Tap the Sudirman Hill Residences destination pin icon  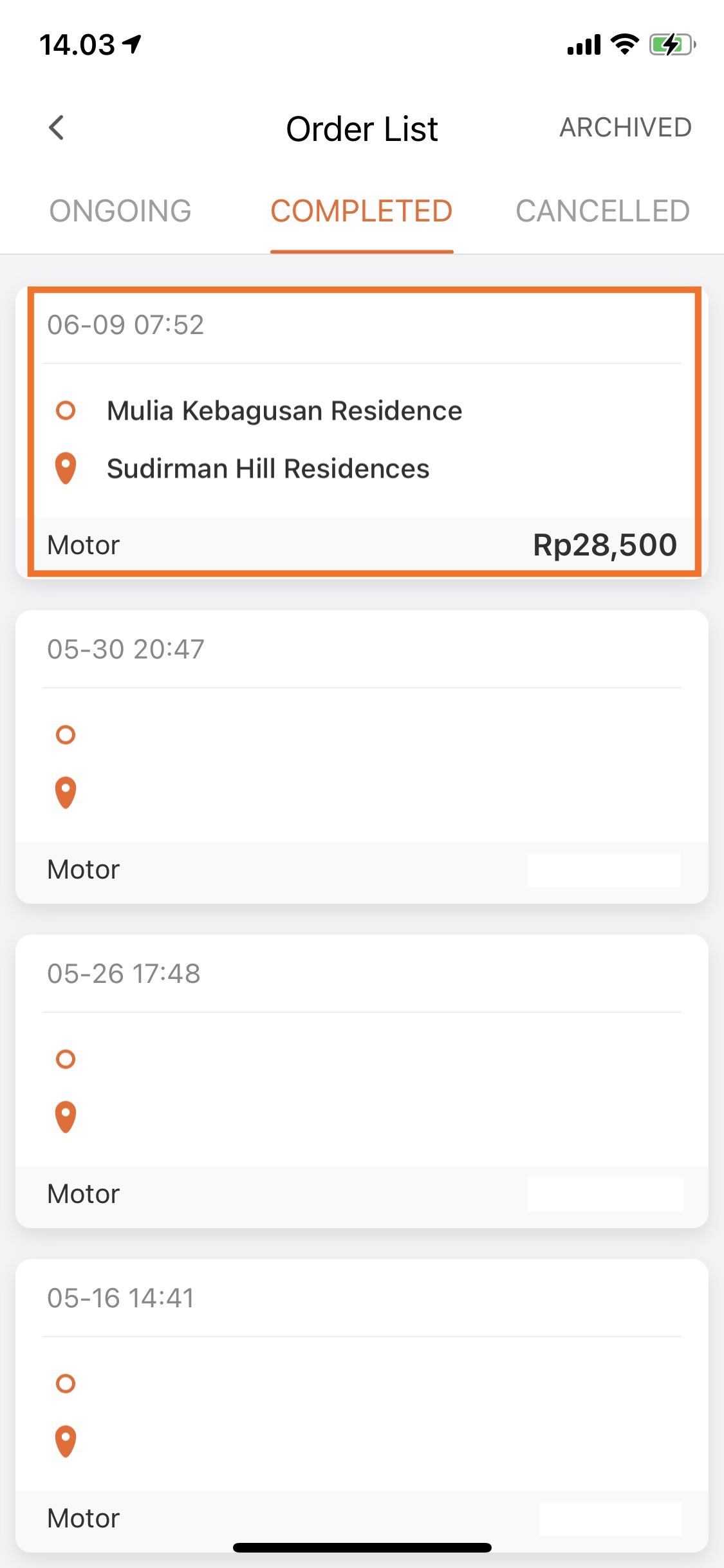[66, 468]
